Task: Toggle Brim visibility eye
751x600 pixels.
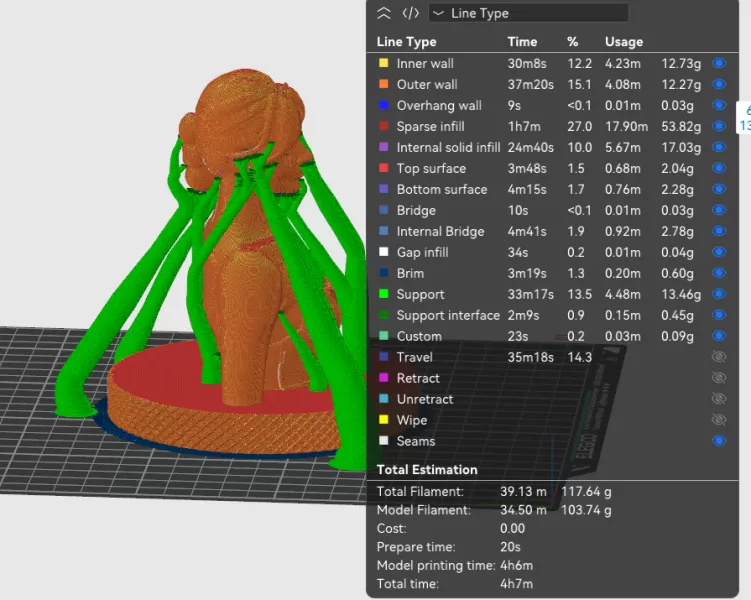Action: point(719,273)
